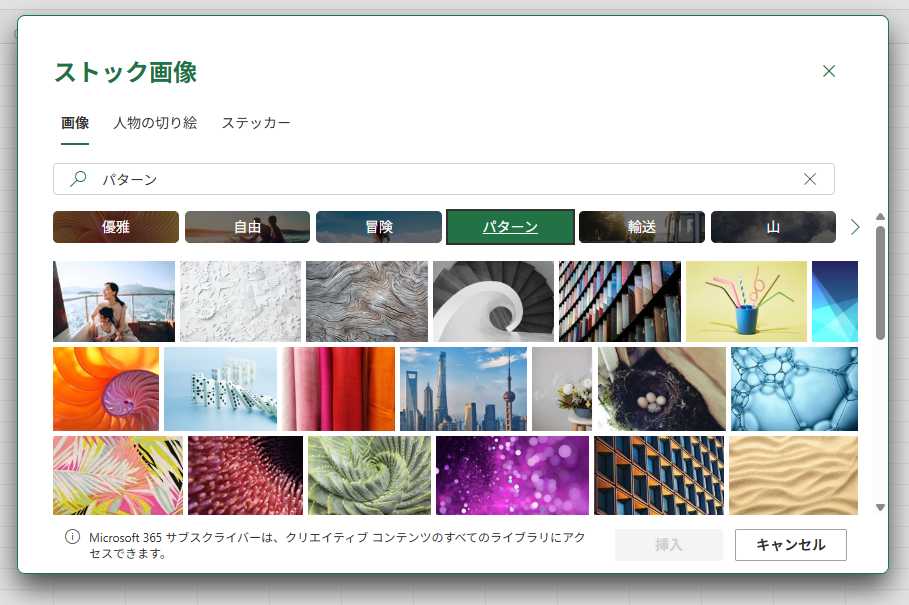Choose the falling dominoes thumbnail
This screenshot has width=909, height=605.
tap(220, 389)
